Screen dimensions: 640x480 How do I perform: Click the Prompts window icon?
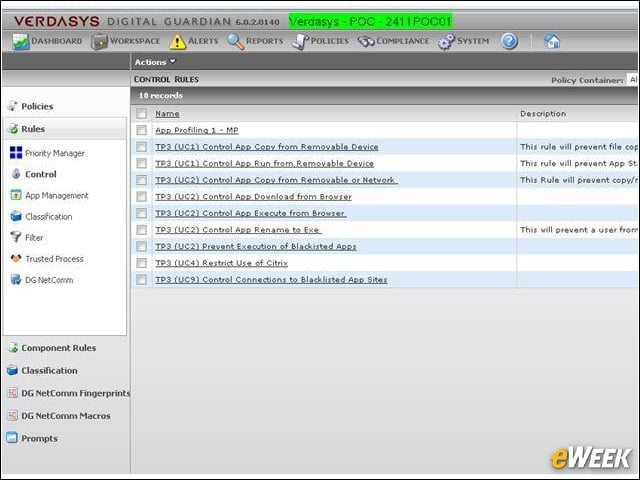[x=12, y=438]
